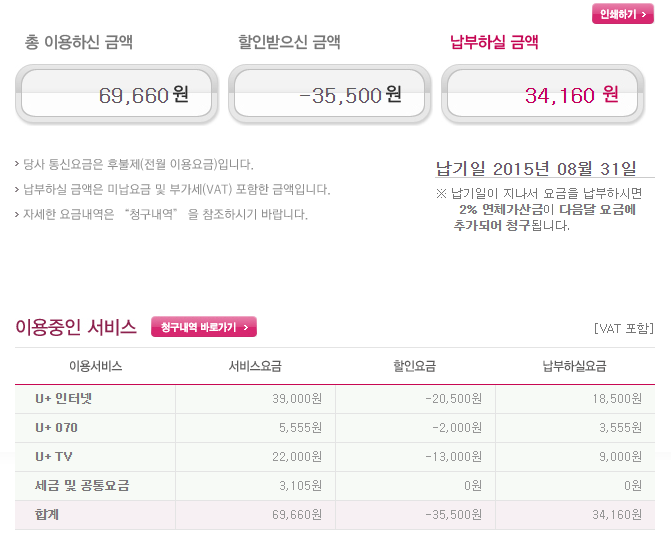
Task: Select the 할인받으신 금액 -35,500원 box
Action: (330, 94)
